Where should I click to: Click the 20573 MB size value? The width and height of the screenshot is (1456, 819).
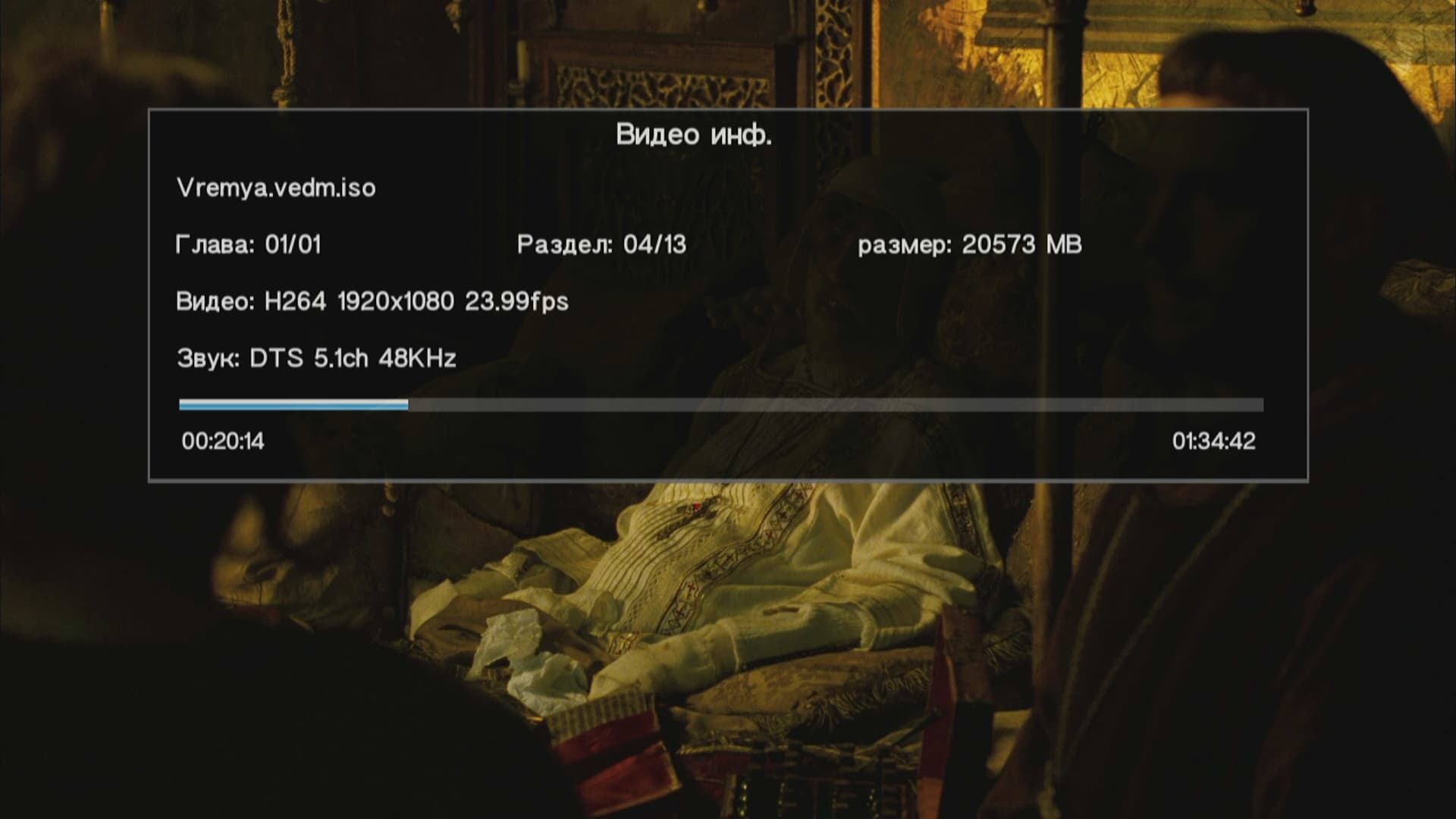[1021, 245]
